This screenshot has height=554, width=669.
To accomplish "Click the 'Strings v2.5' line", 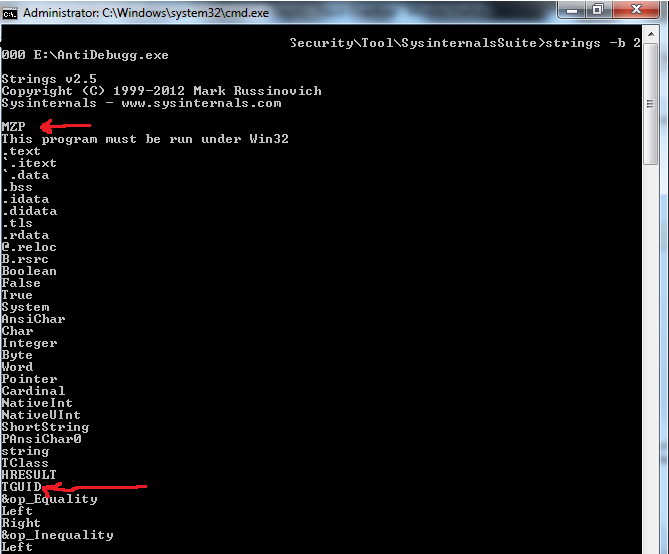I will (x=49, y=79).
